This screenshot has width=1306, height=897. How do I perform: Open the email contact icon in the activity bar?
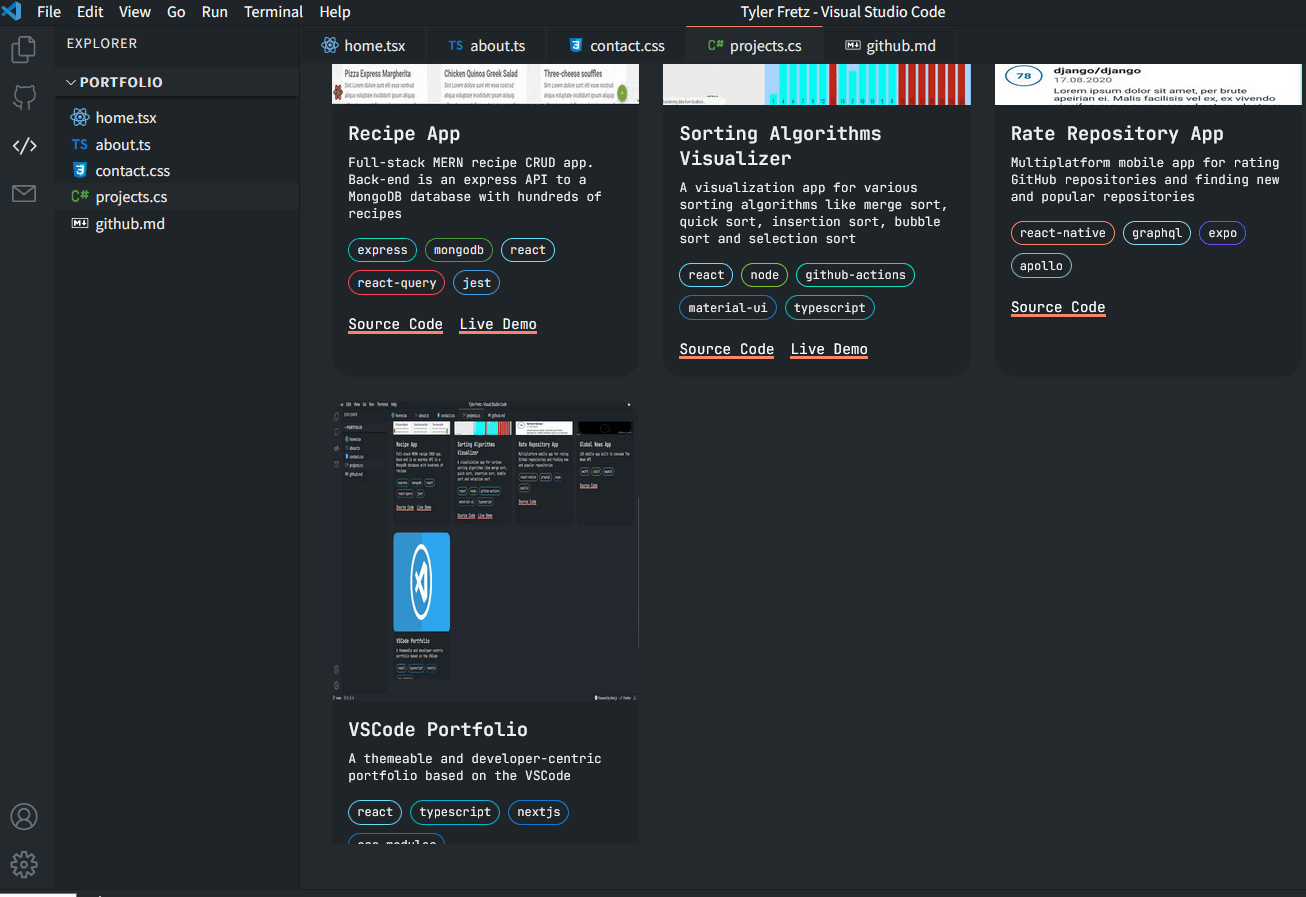(x=23, y=193)
